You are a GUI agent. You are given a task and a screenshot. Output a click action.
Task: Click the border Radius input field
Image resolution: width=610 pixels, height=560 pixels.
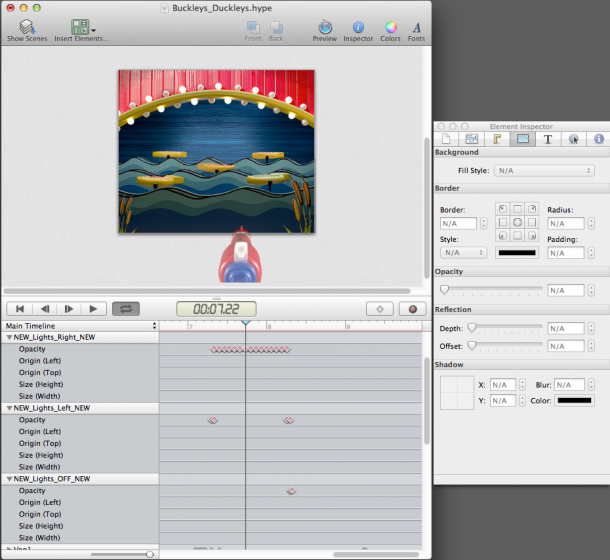coord(564,223)
